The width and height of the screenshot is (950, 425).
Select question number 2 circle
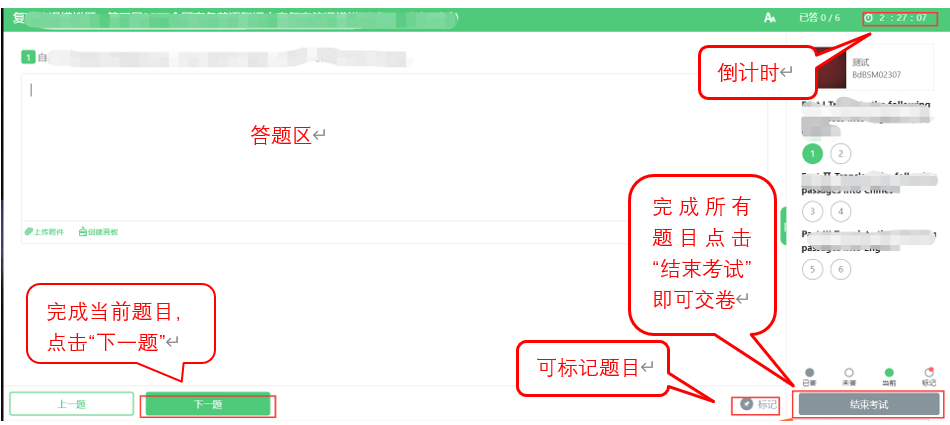point(840,153)
